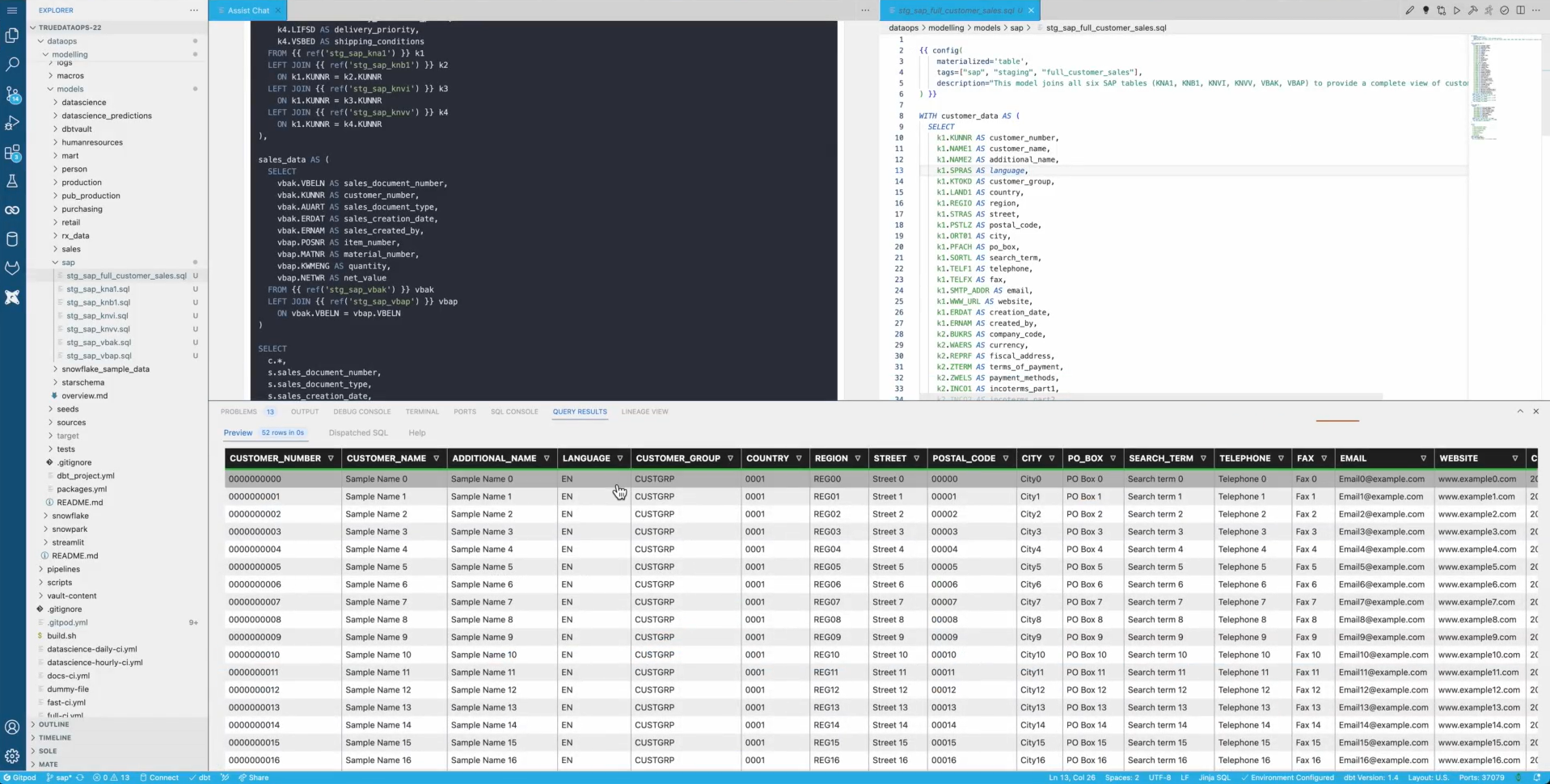This screenshot has height=784, width=1550.
Task: Open stg_sap_kna1.sql file
Action: tap(98, 289)
